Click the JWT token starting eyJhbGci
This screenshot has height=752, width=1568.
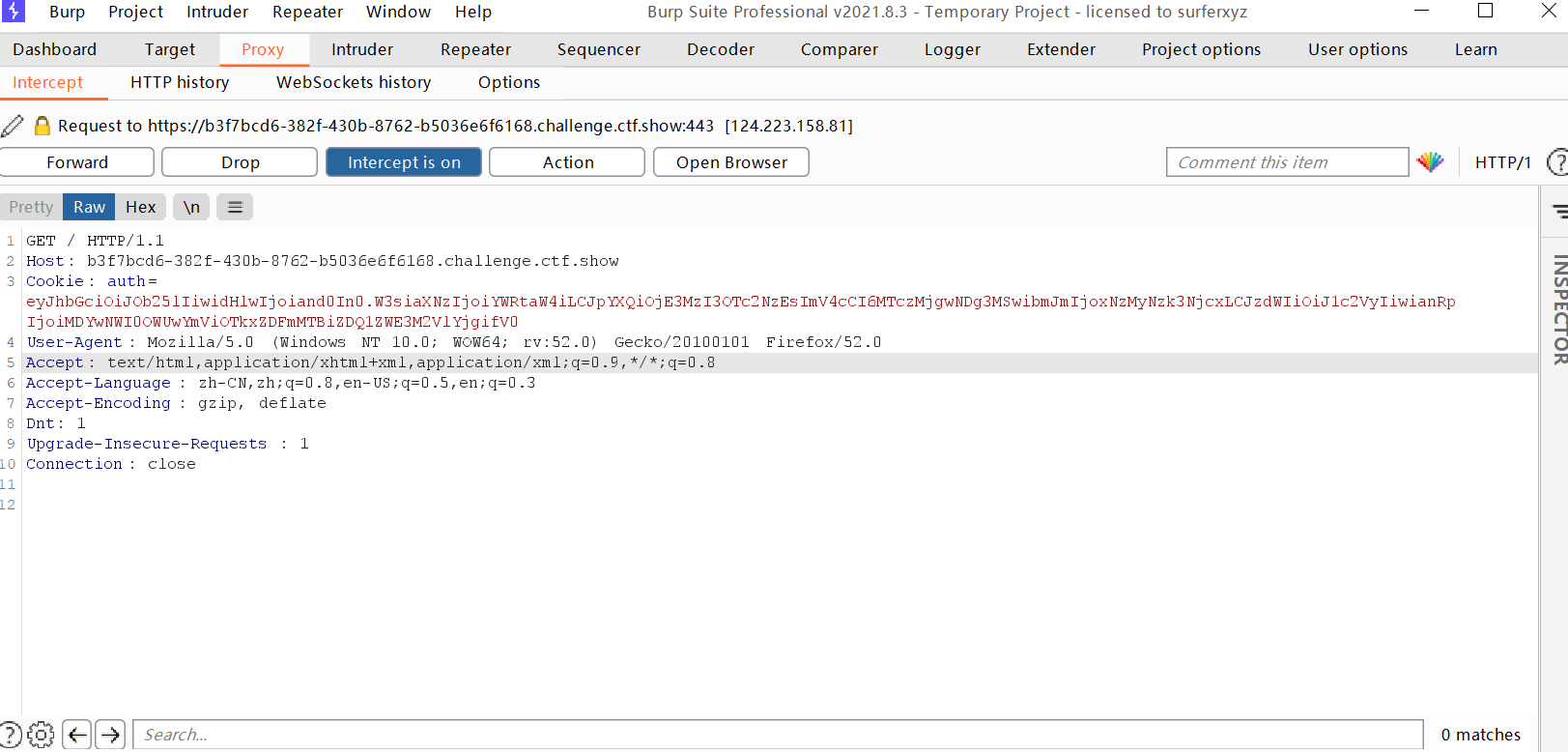pos(740,311)
